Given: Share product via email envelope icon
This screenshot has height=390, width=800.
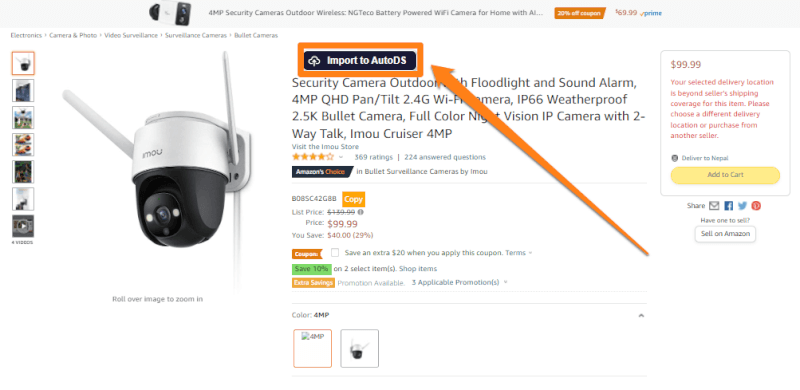Looking at the screenshot, I should (714, 206).
